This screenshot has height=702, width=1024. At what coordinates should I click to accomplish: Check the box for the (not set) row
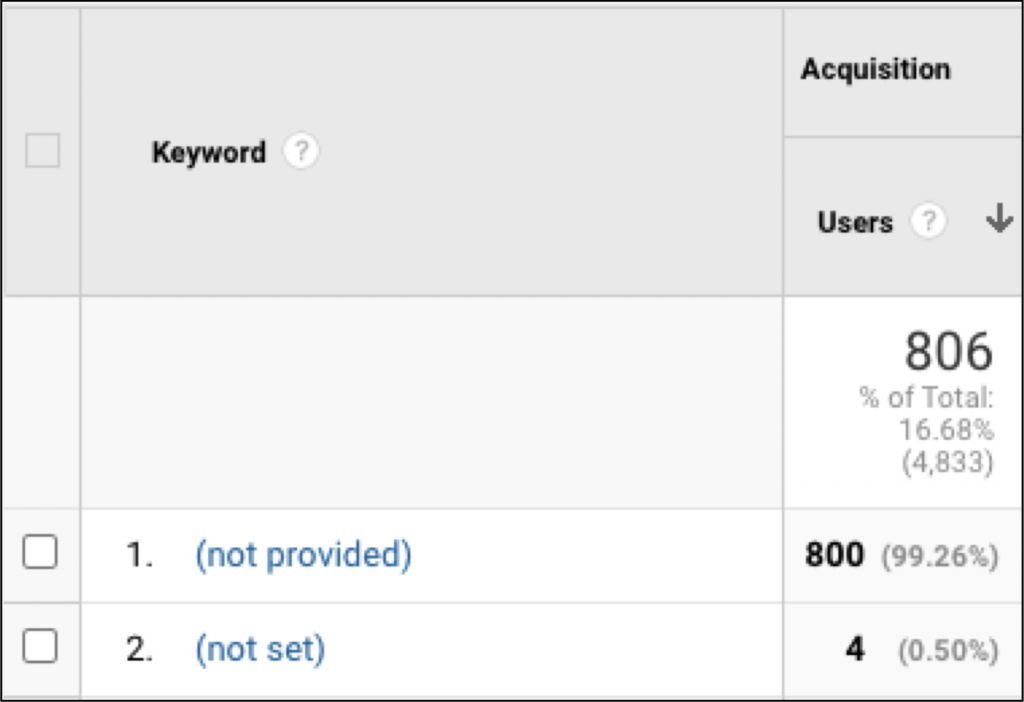click(40, 646)
